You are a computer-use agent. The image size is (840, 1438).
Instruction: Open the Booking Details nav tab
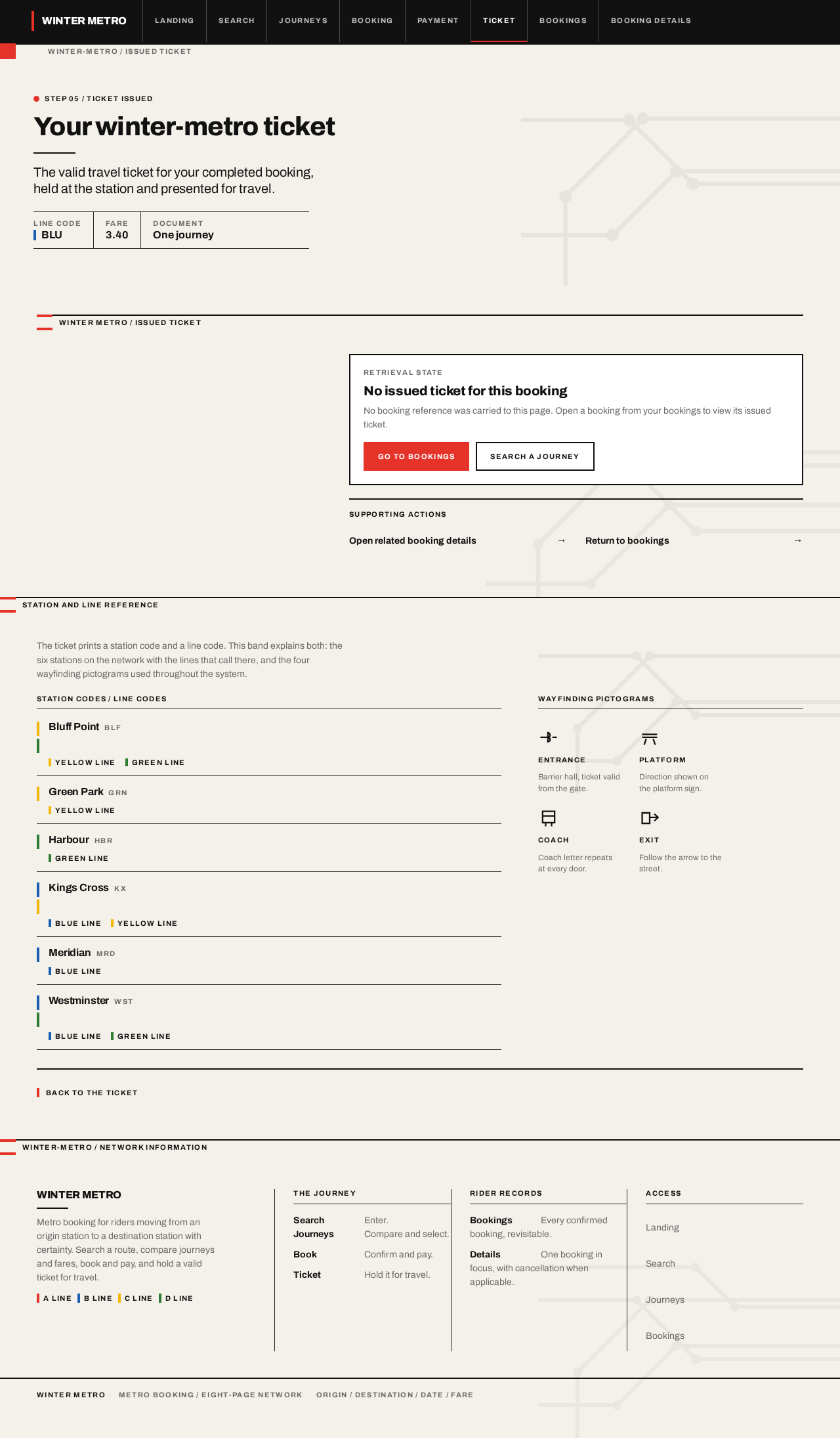point(651,20)
